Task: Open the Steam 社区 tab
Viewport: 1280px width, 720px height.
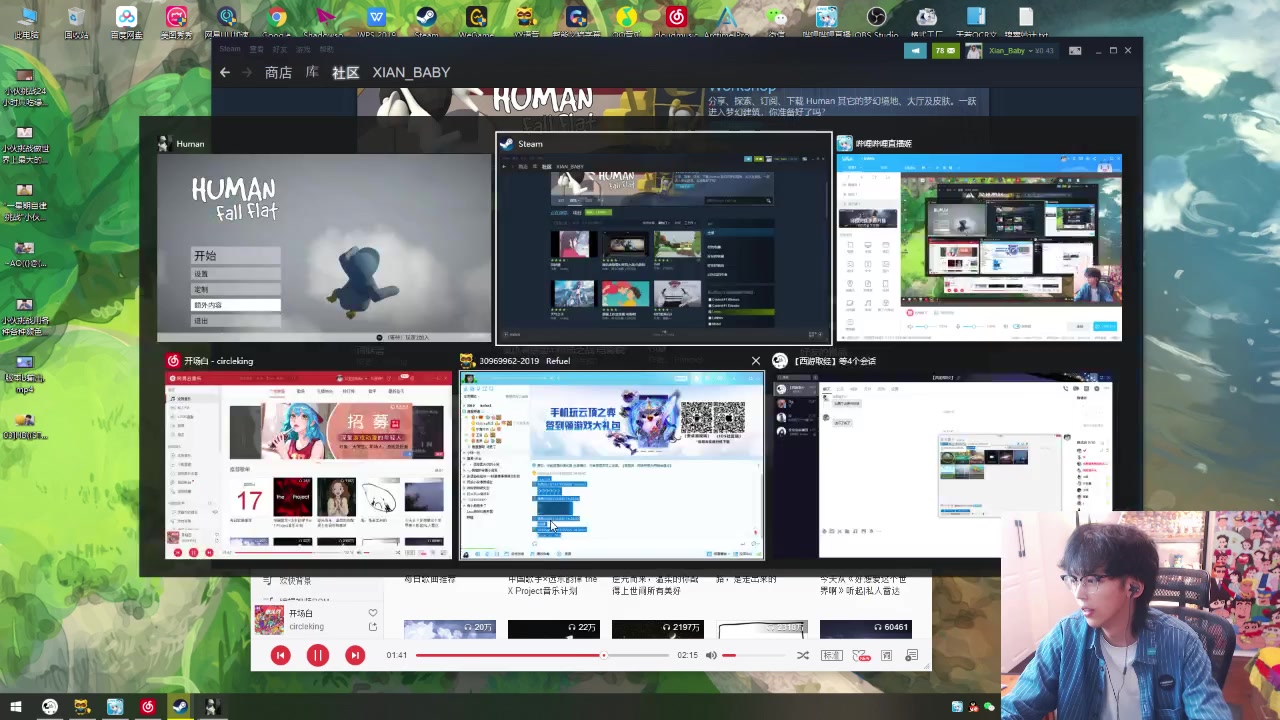Action: (345, 73)
